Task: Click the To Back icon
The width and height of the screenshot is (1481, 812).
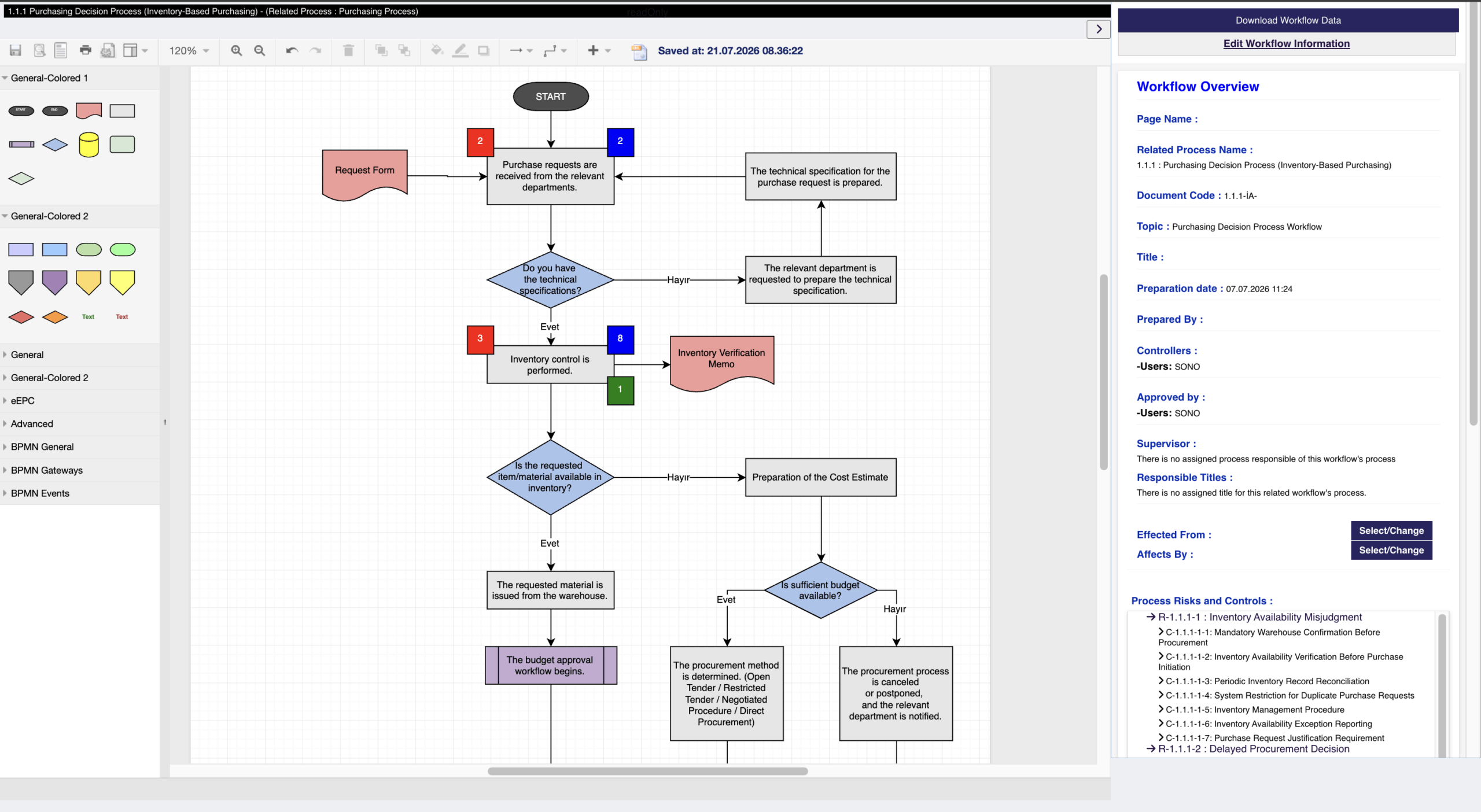Action: point(404,51)
